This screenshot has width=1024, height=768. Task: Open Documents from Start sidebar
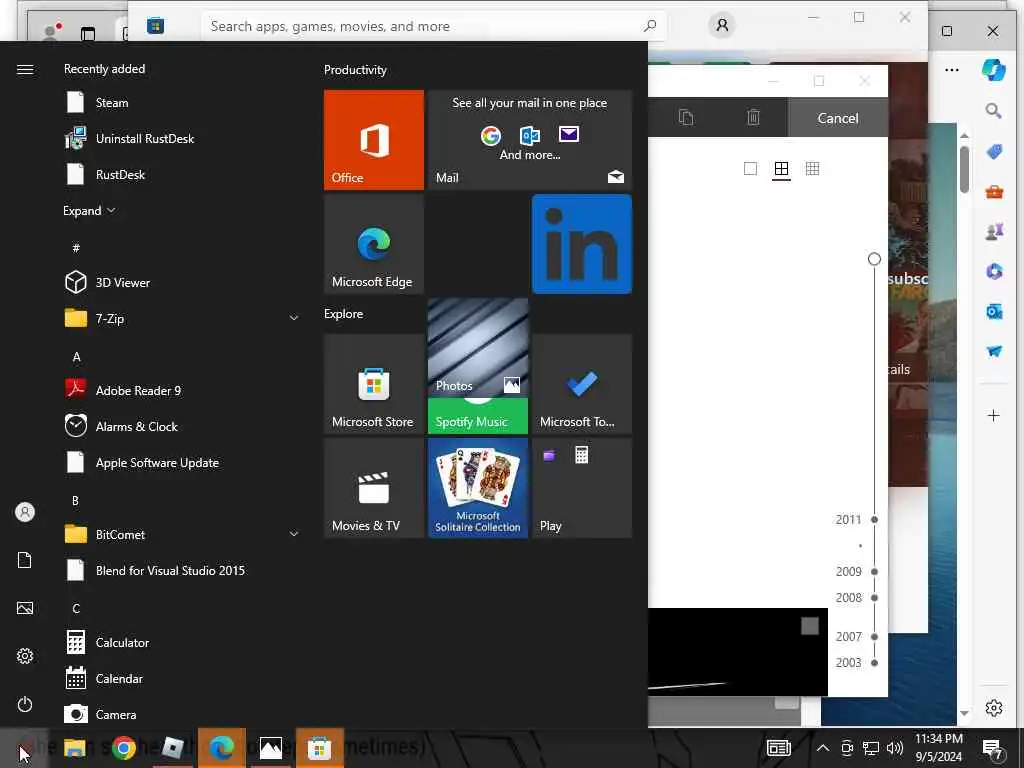25,560
